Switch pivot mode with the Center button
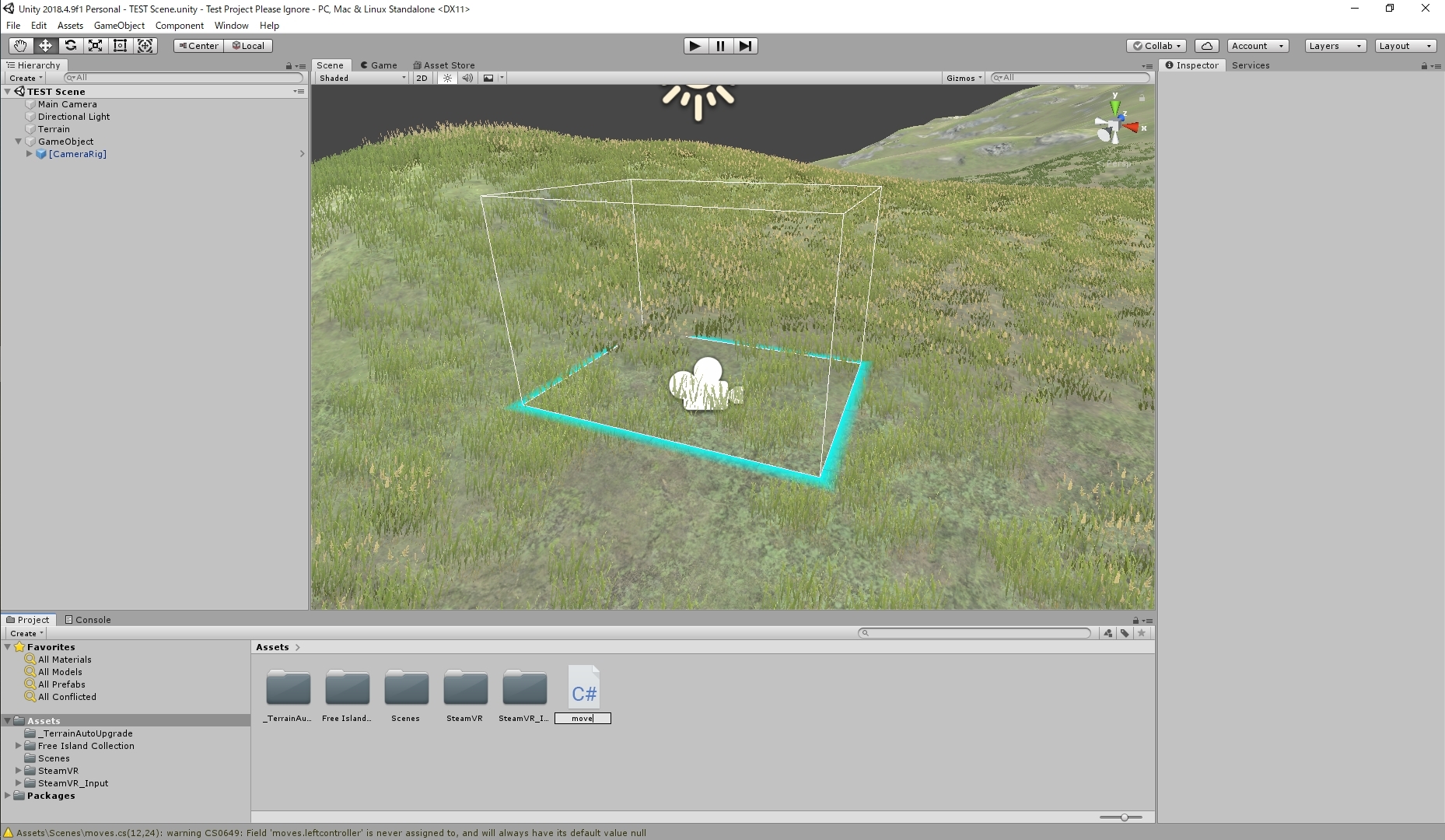This screenshot has width=1445, height=840. [x=198, y=46]
